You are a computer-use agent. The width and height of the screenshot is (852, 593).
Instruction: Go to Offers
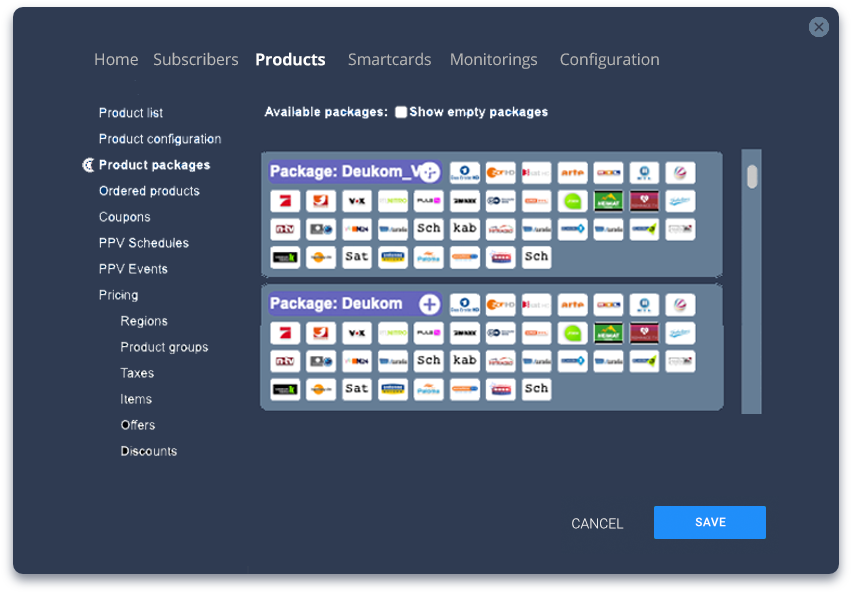[x=137, y=425]
